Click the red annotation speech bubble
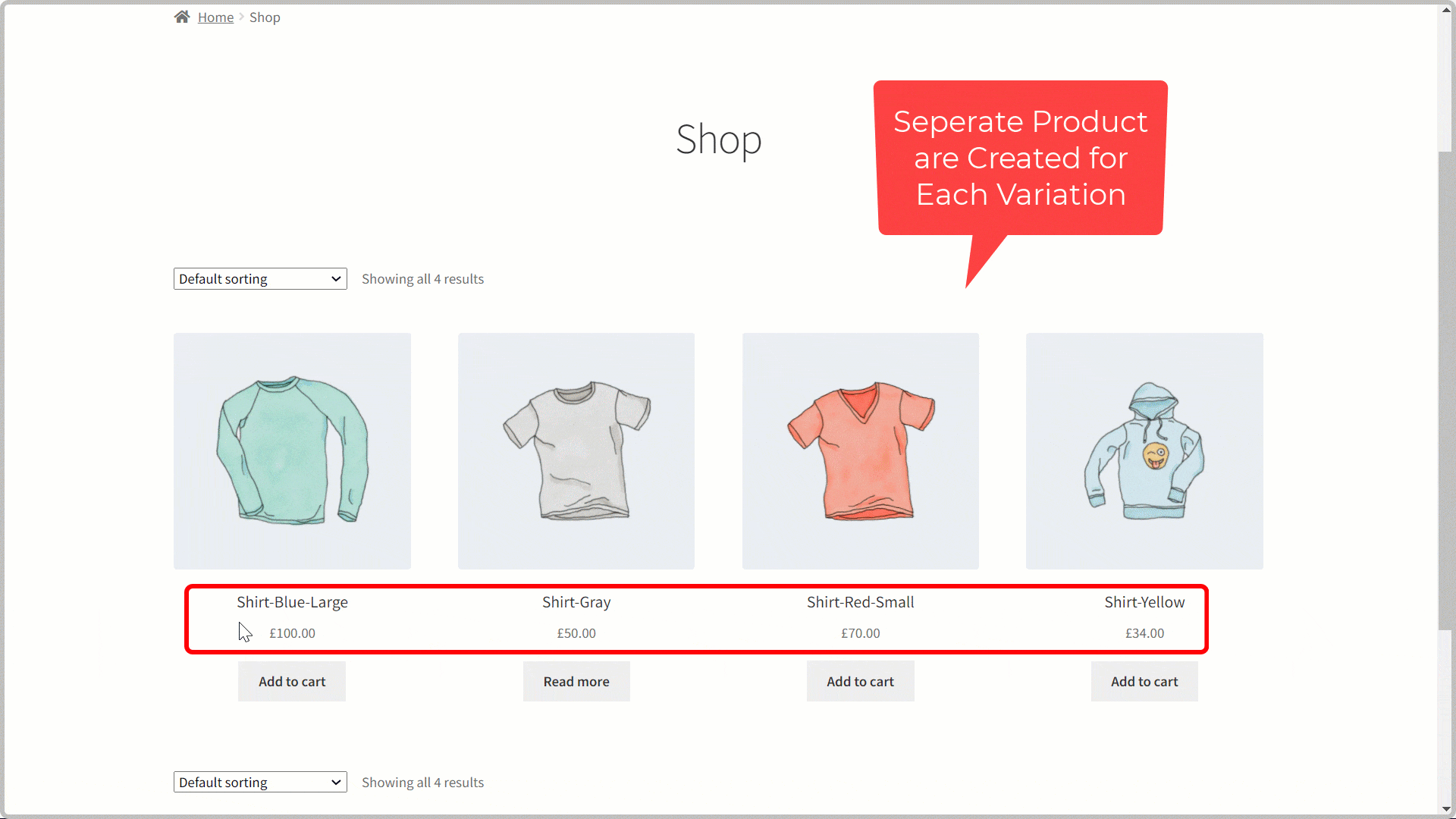Viewport: 1456px width, 819px height. click(1020, 158)
